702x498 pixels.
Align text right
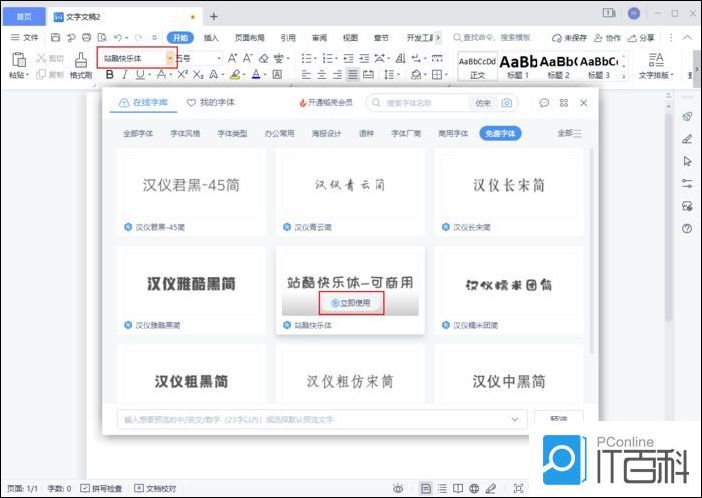pyautogui.click(x=337, y=75)
